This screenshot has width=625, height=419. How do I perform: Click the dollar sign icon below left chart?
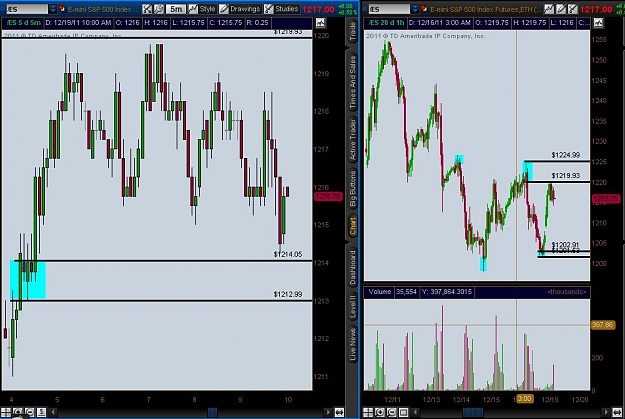(42, 412)
